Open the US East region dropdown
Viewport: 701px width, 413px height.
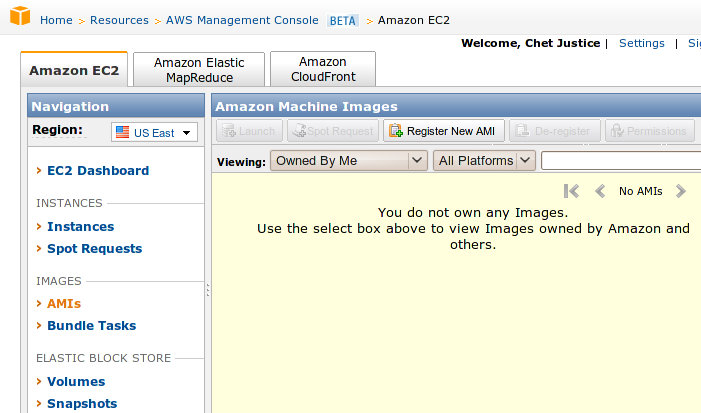[155, 132]
